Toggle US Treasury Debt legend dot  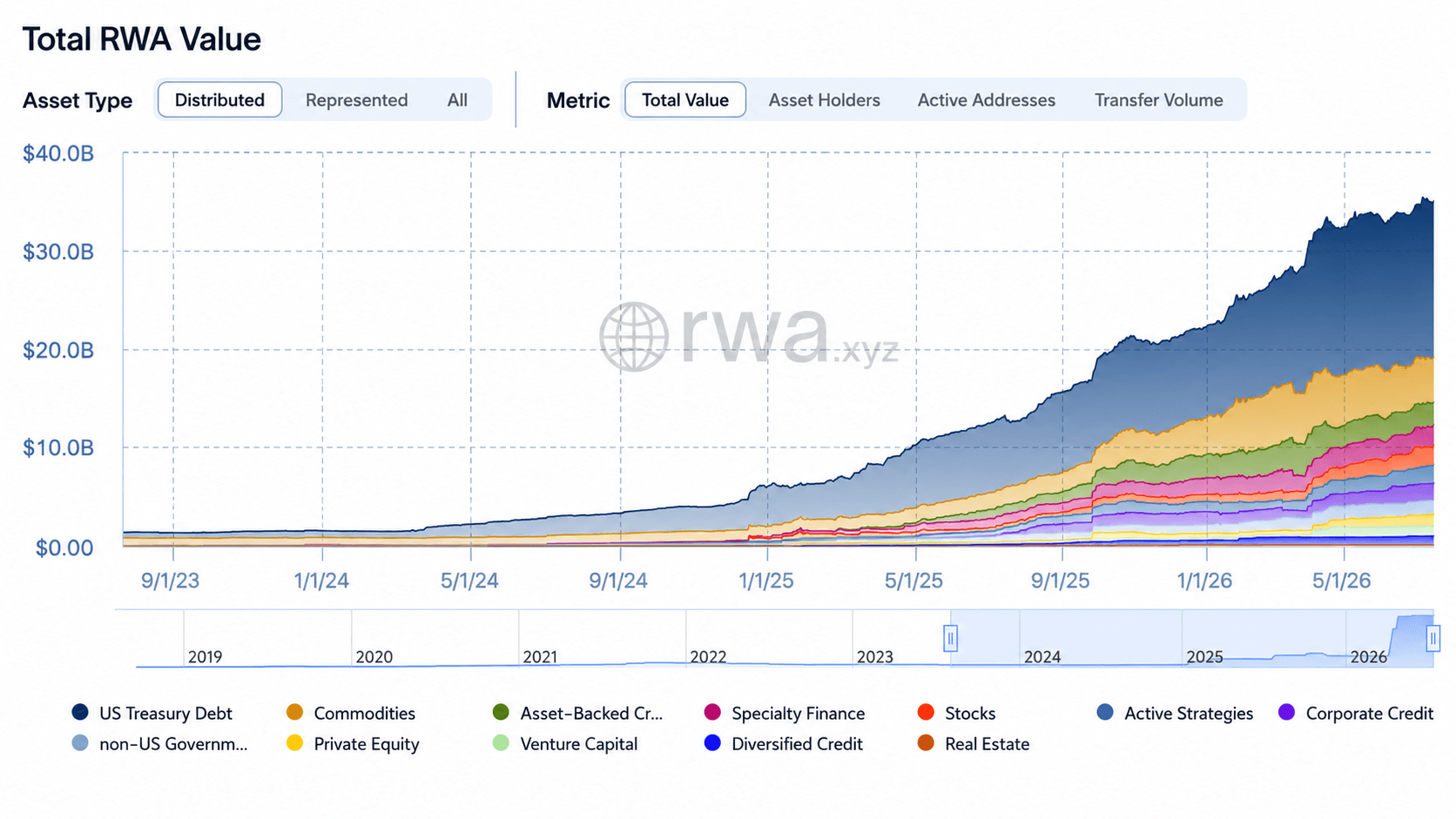click(x=80, y=713)
